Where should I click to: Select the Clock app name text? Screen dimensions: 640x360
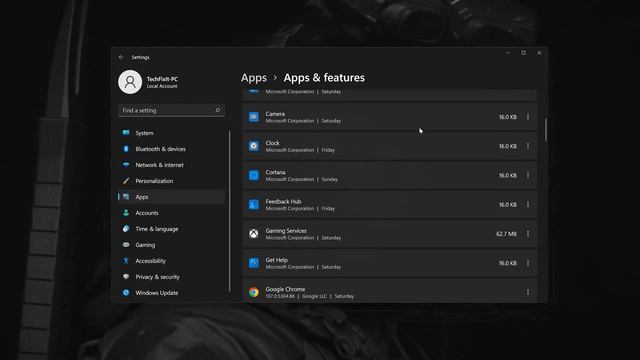[272, 143]
